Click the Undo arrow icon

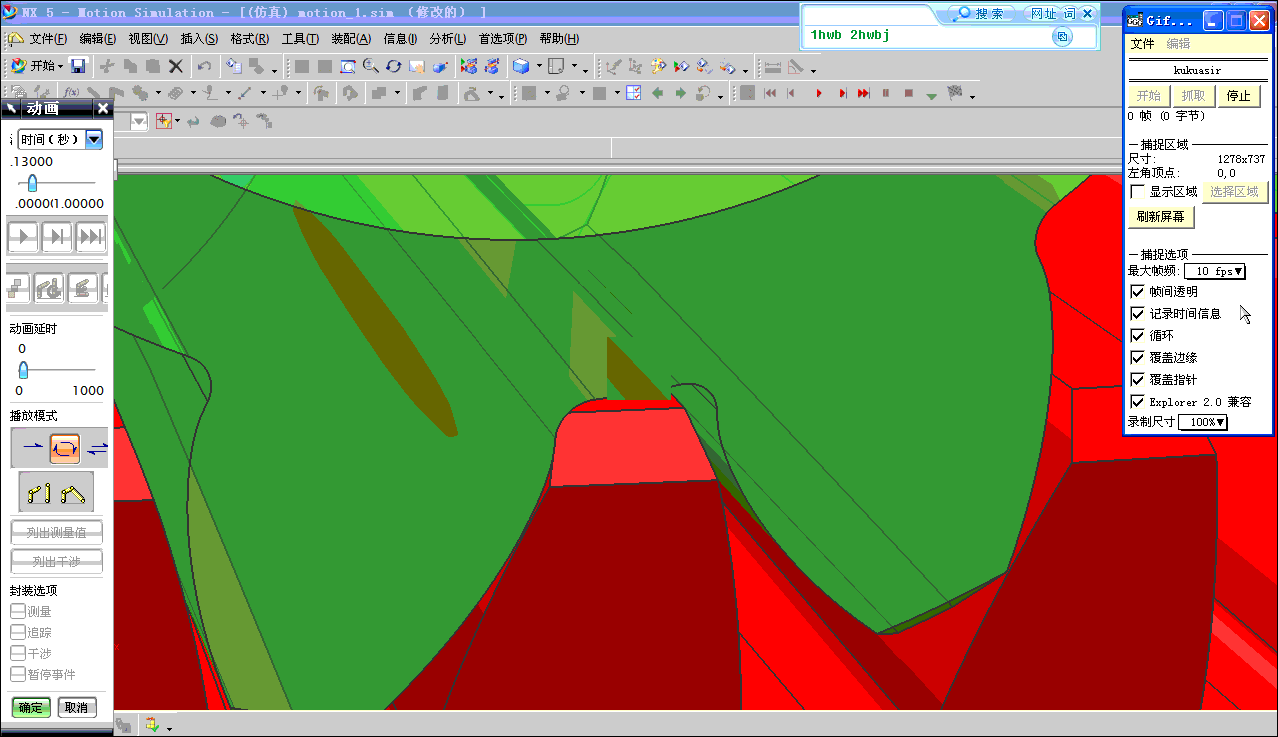tap(204, 66)
